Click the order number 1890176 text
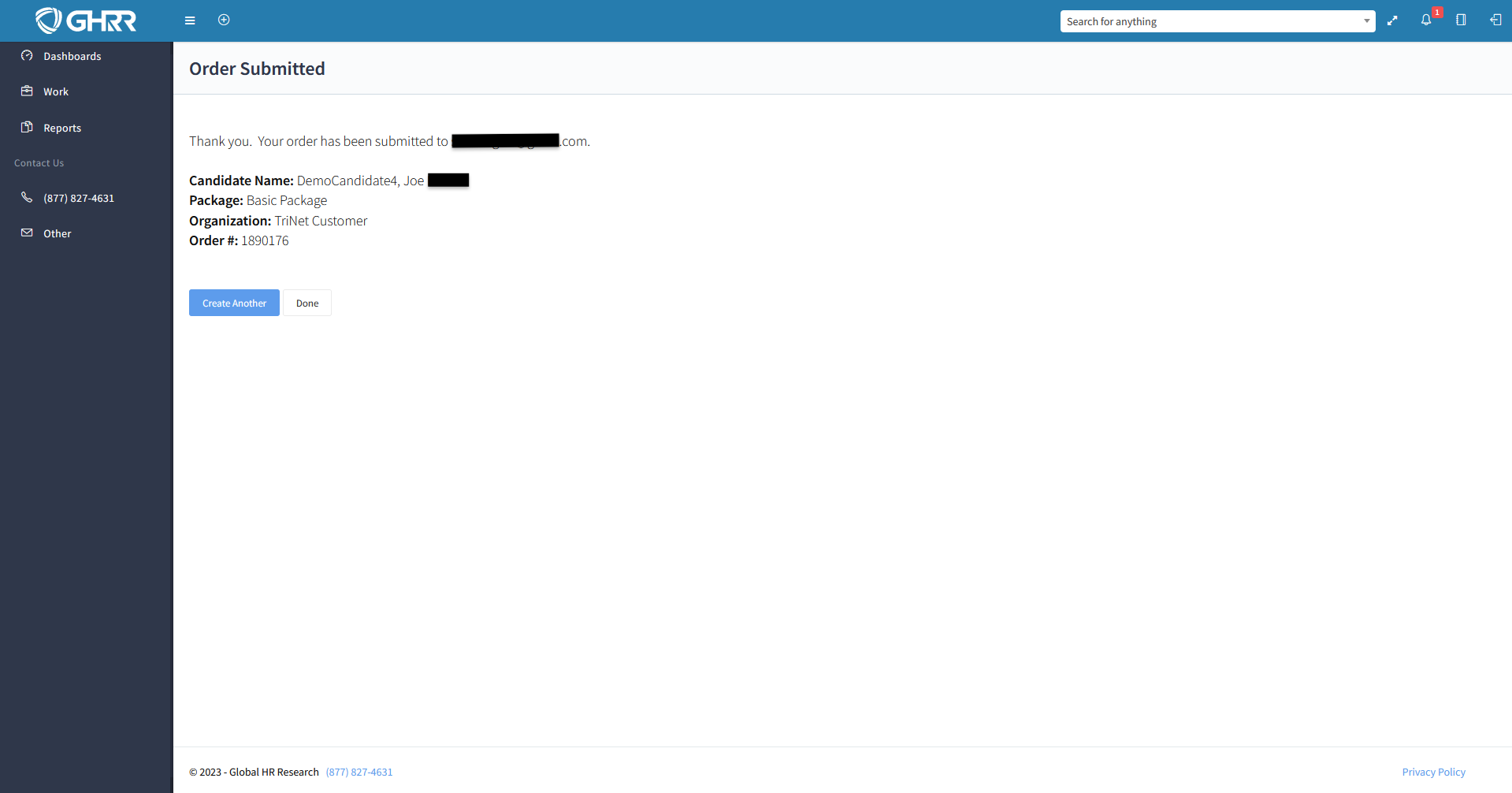The height and width of the screenshot is (793, 1512). coord(265,240)
